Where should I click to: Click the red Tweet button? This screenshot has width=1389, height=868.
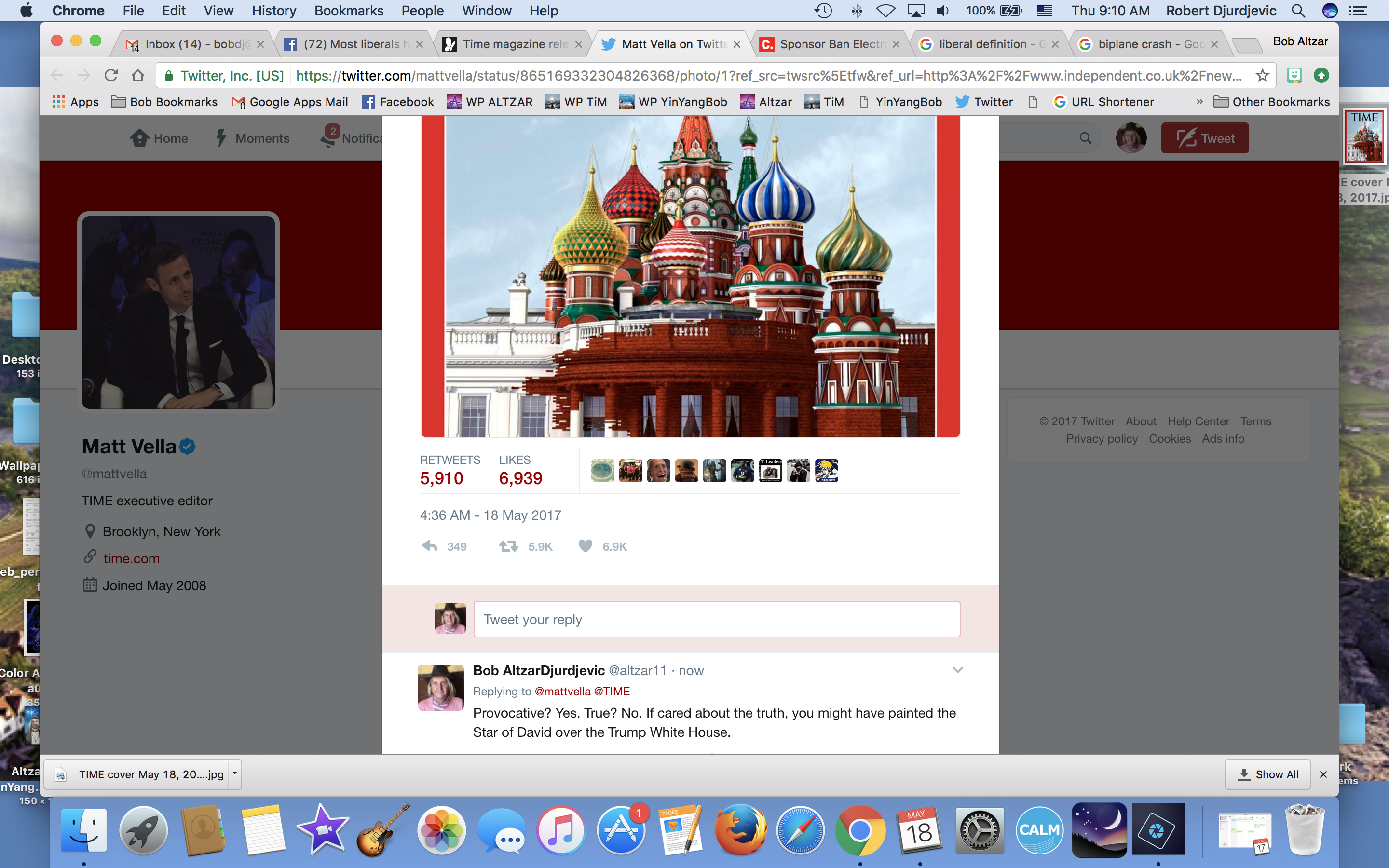click(x=1204, y=138)
